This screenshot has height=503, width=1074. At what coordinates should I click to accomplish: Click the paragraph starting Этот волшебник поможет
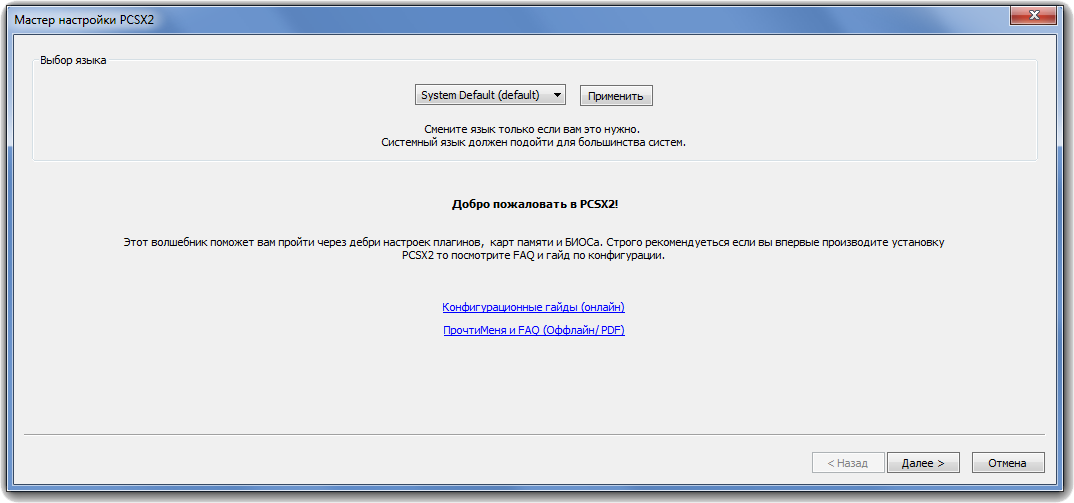534,249
